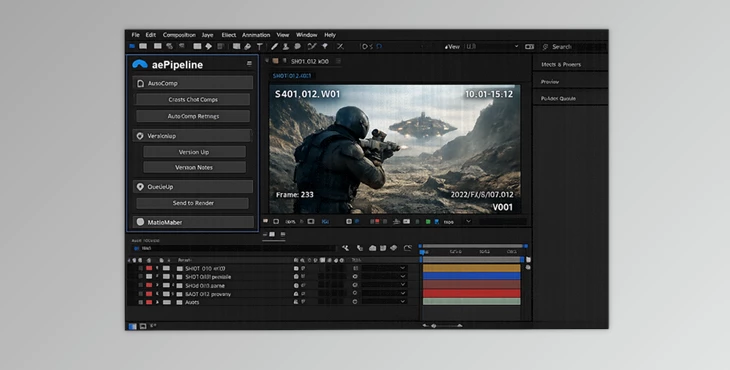Click the work area bar above time ruler
This screenshot has width=730, height=370.
pyautogui.click(x=473, y=246)
